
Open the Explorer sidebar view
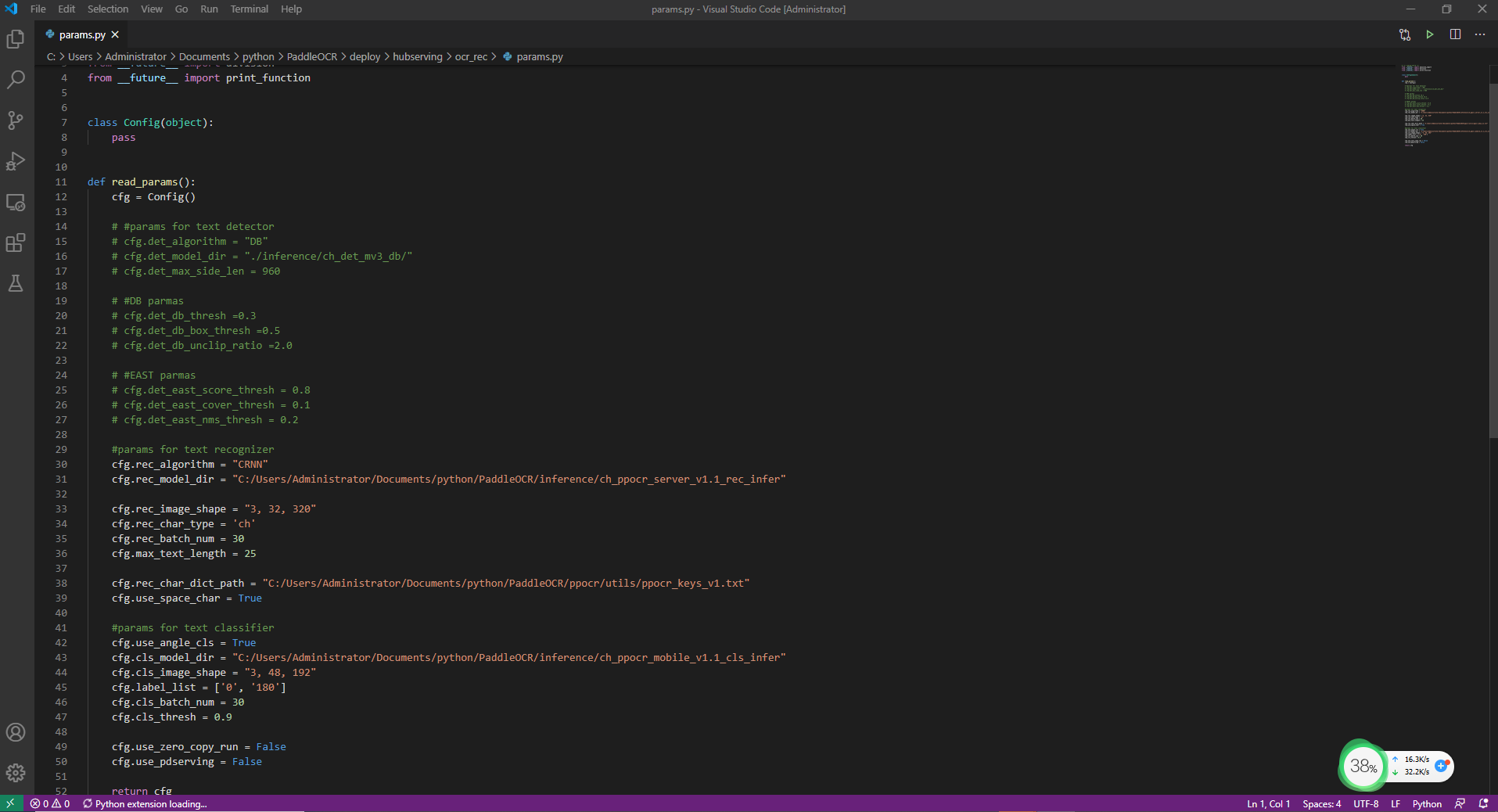(16, 38)
